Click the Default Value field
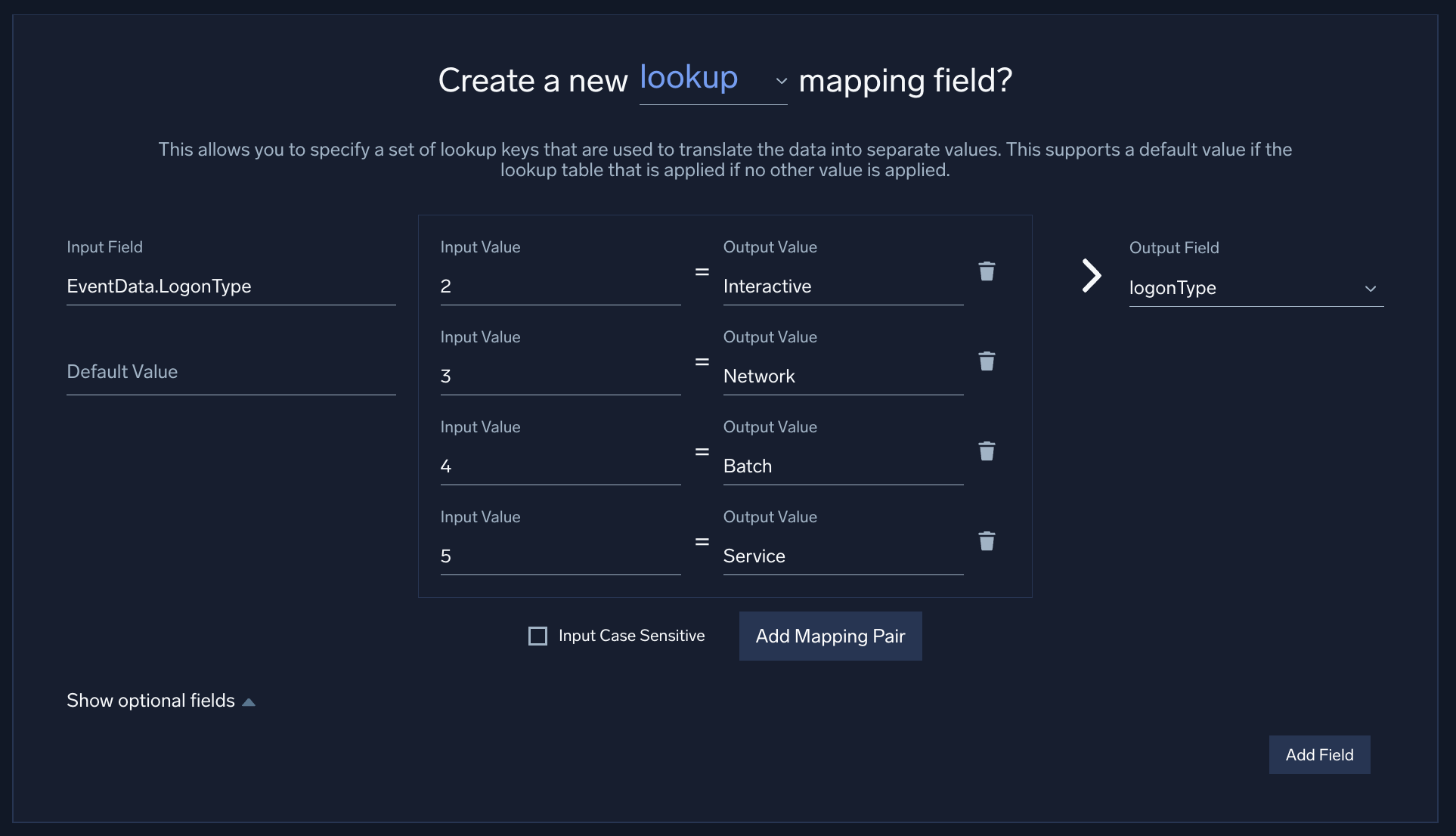The height and width of the screenshot is (836, 1456). pos(231,372)
